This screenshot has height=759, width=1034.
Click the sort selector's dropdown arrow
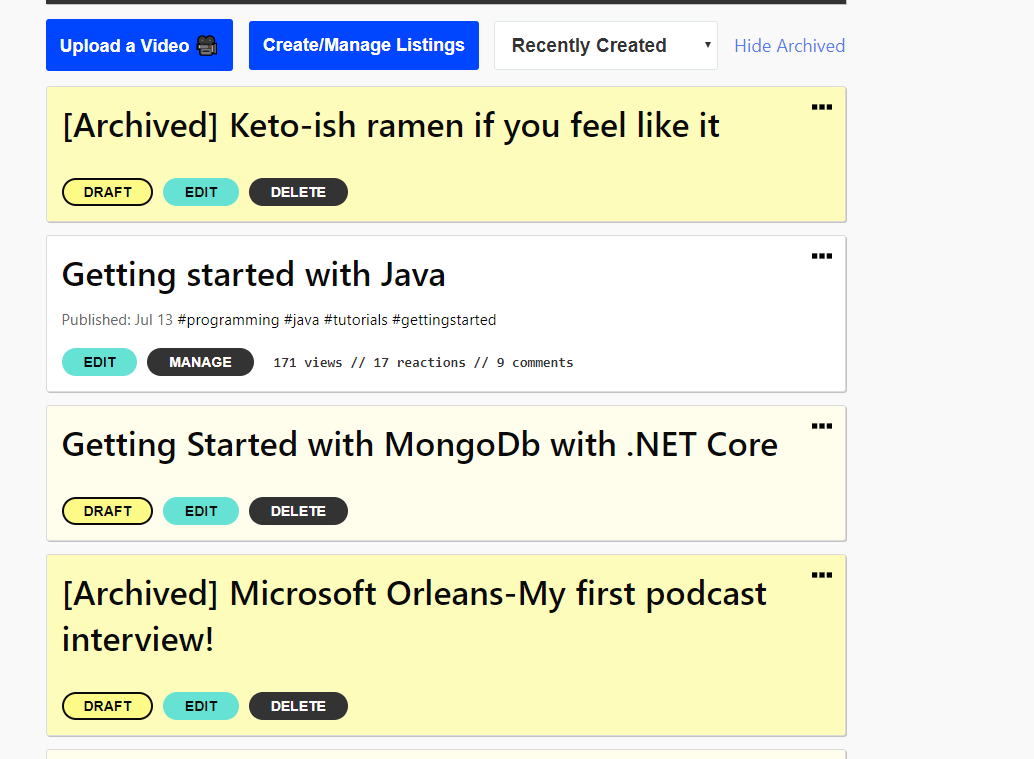707,45
